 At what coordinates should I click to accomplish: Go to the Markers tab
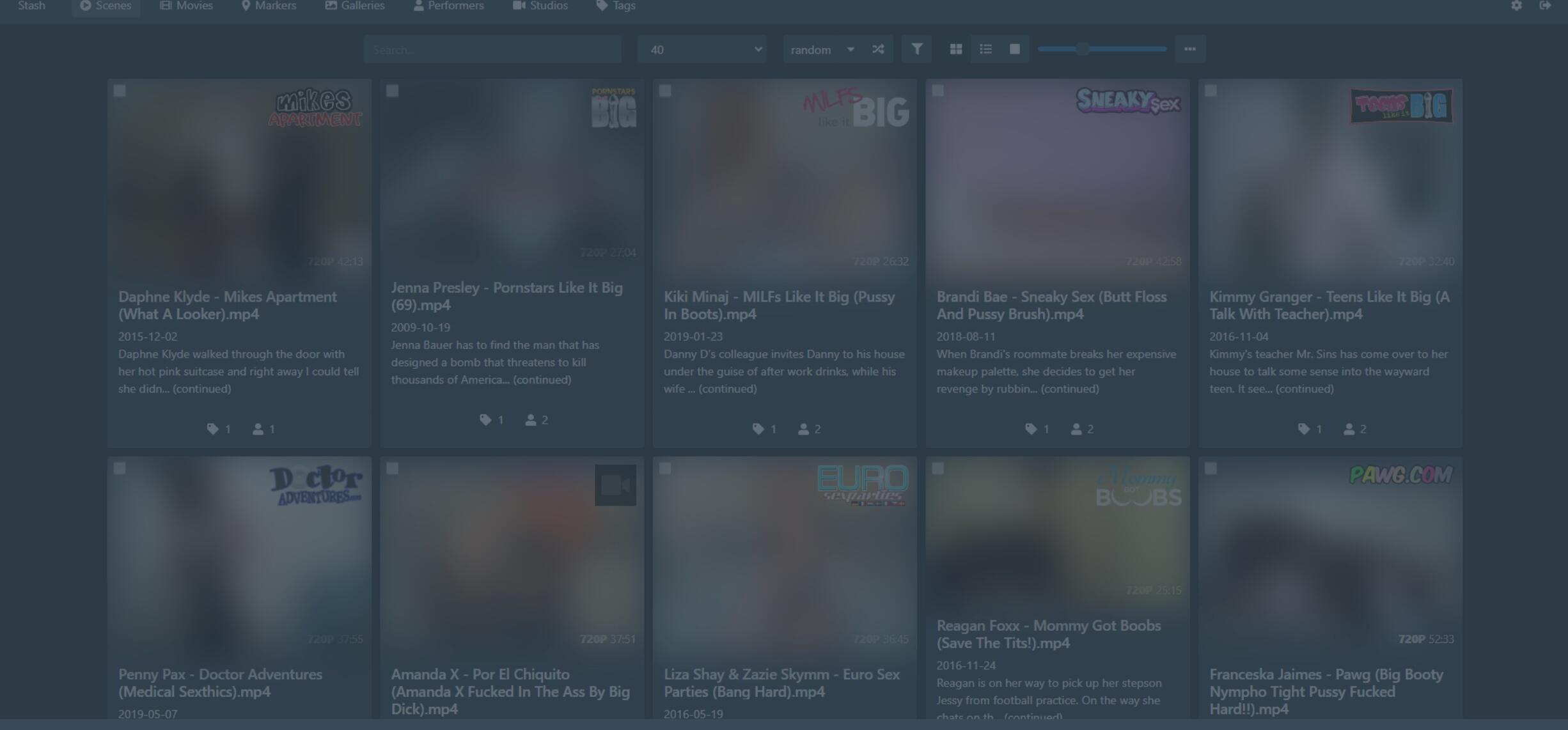pyautogui.click(x=269, y=6)
